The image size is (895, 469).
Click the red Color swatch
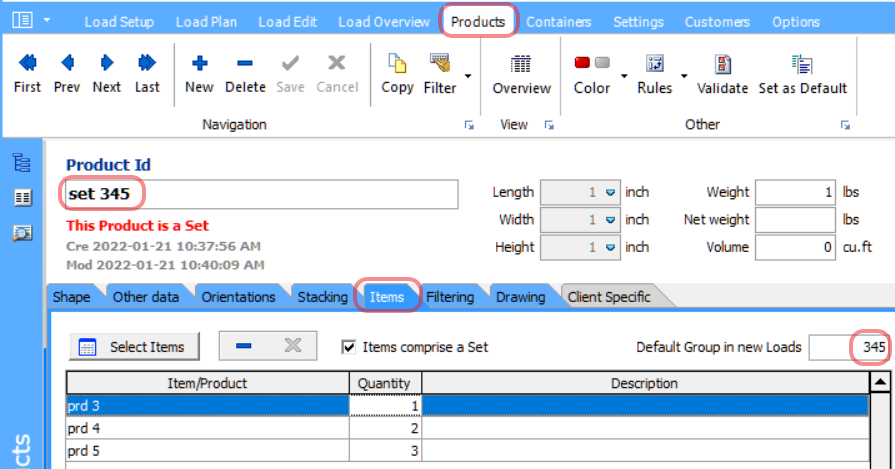point(582,63)
